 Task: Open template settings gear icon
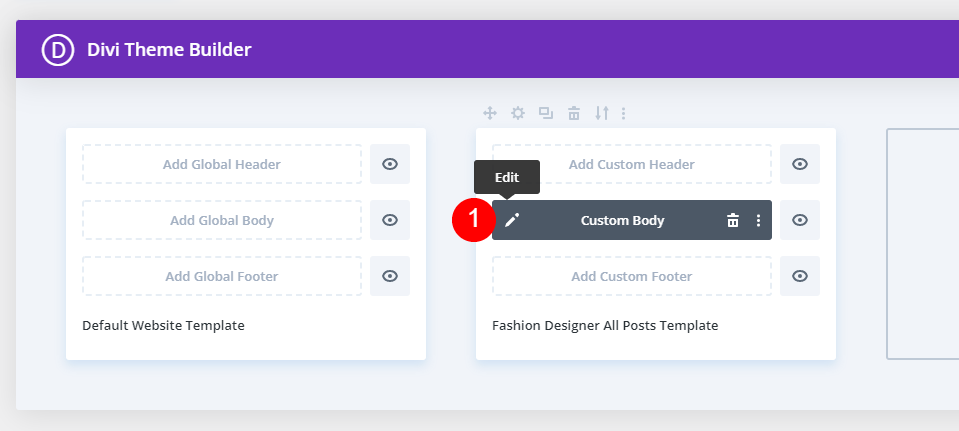pos(518,113)
